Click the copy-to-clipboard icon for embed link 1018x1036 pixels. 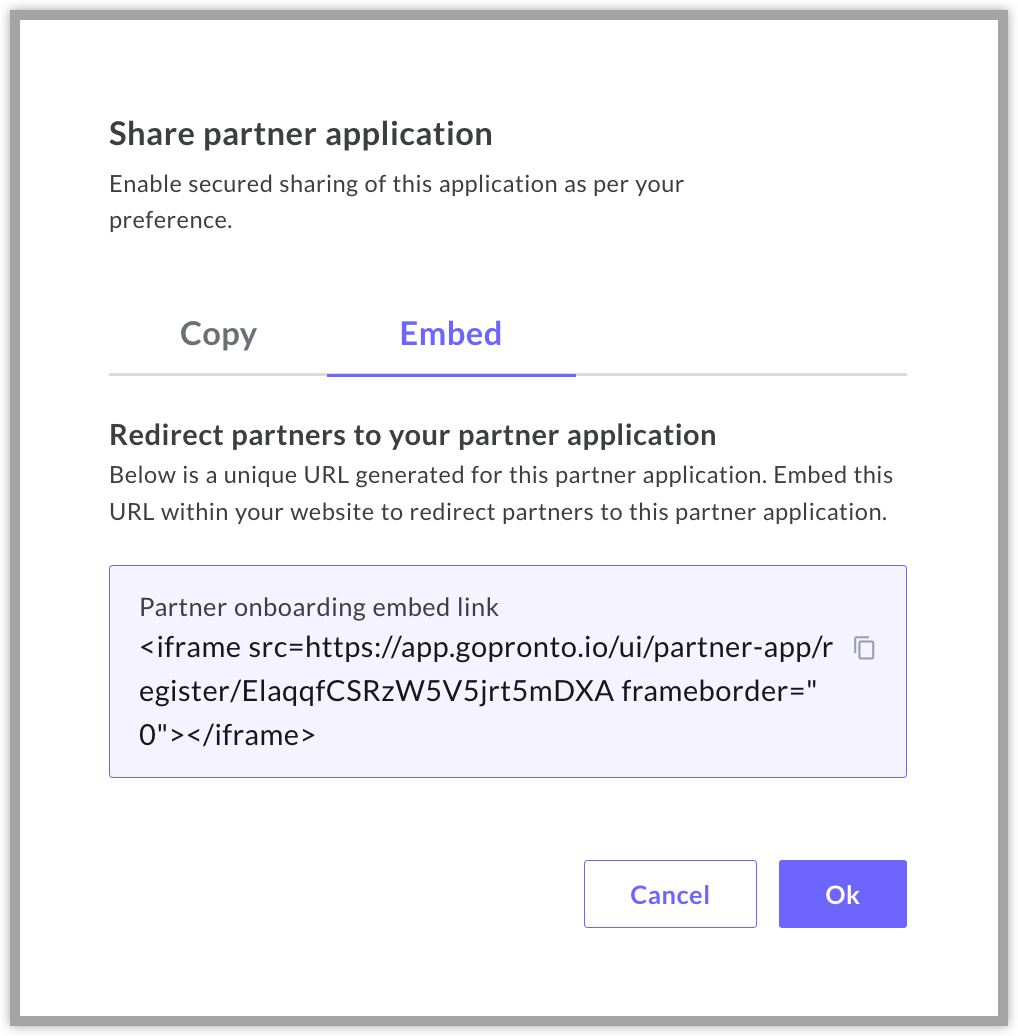click(865, 648)
